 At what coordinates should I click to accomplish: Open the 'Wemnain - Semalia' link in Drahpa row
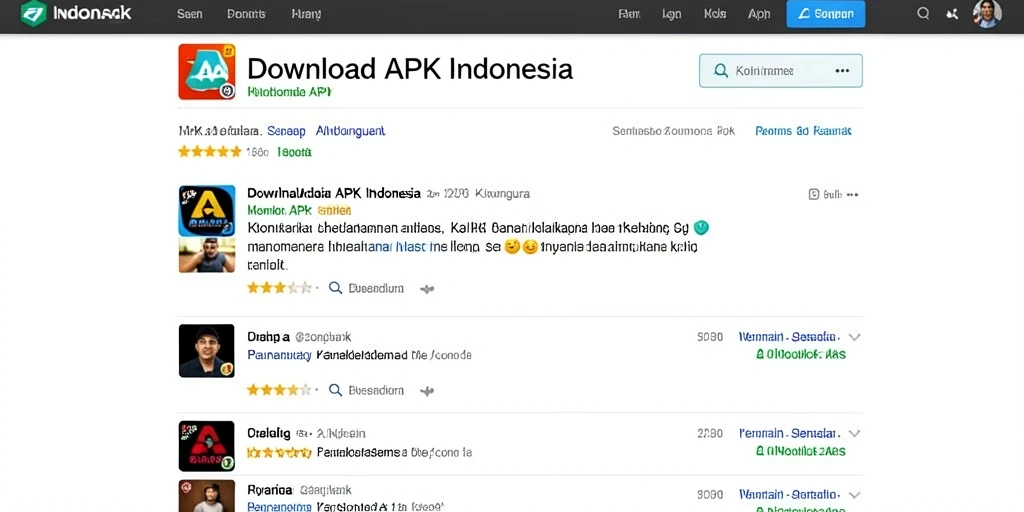(788, 337)
